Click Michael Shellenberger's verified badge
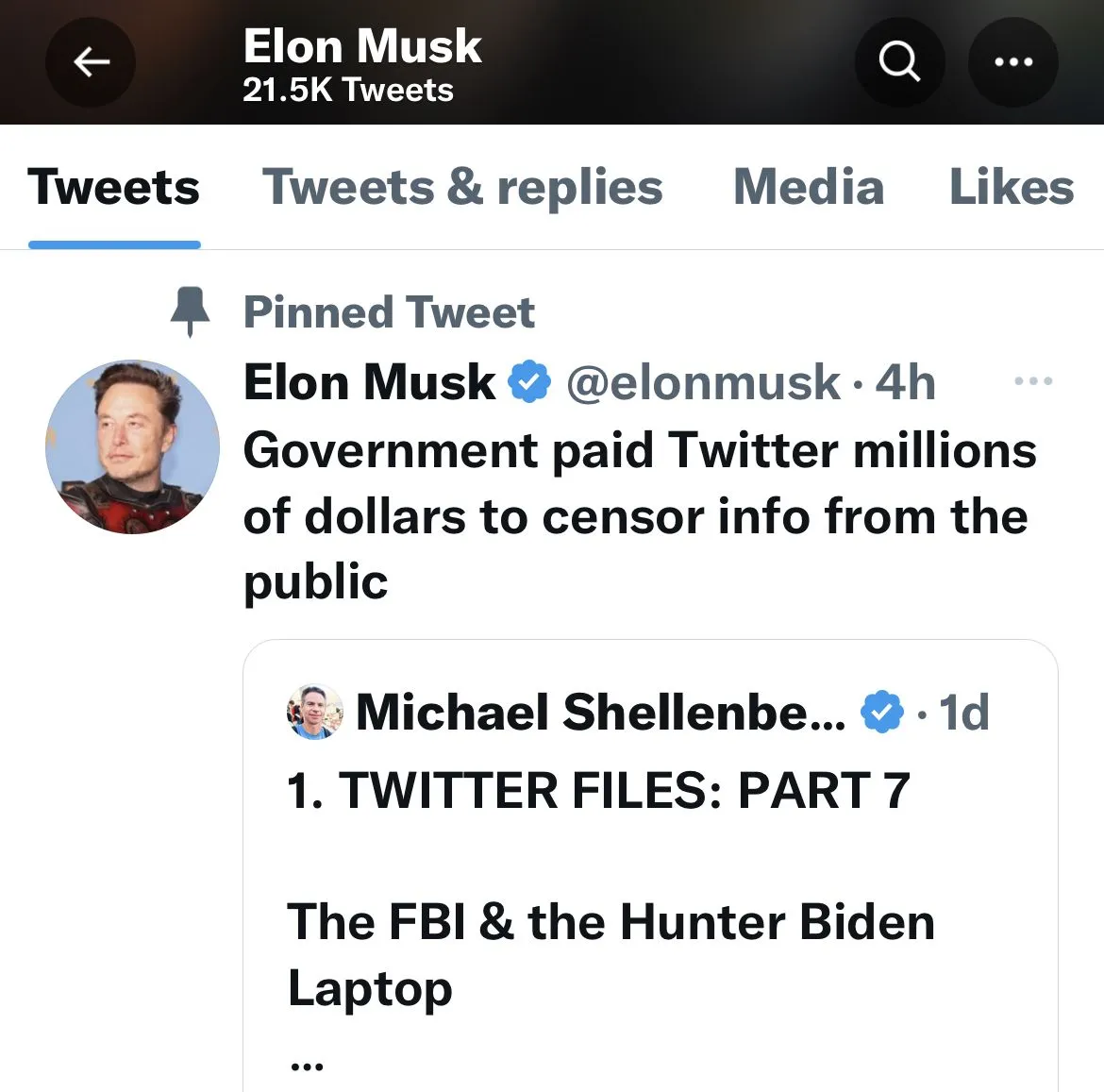 (882, 713)
